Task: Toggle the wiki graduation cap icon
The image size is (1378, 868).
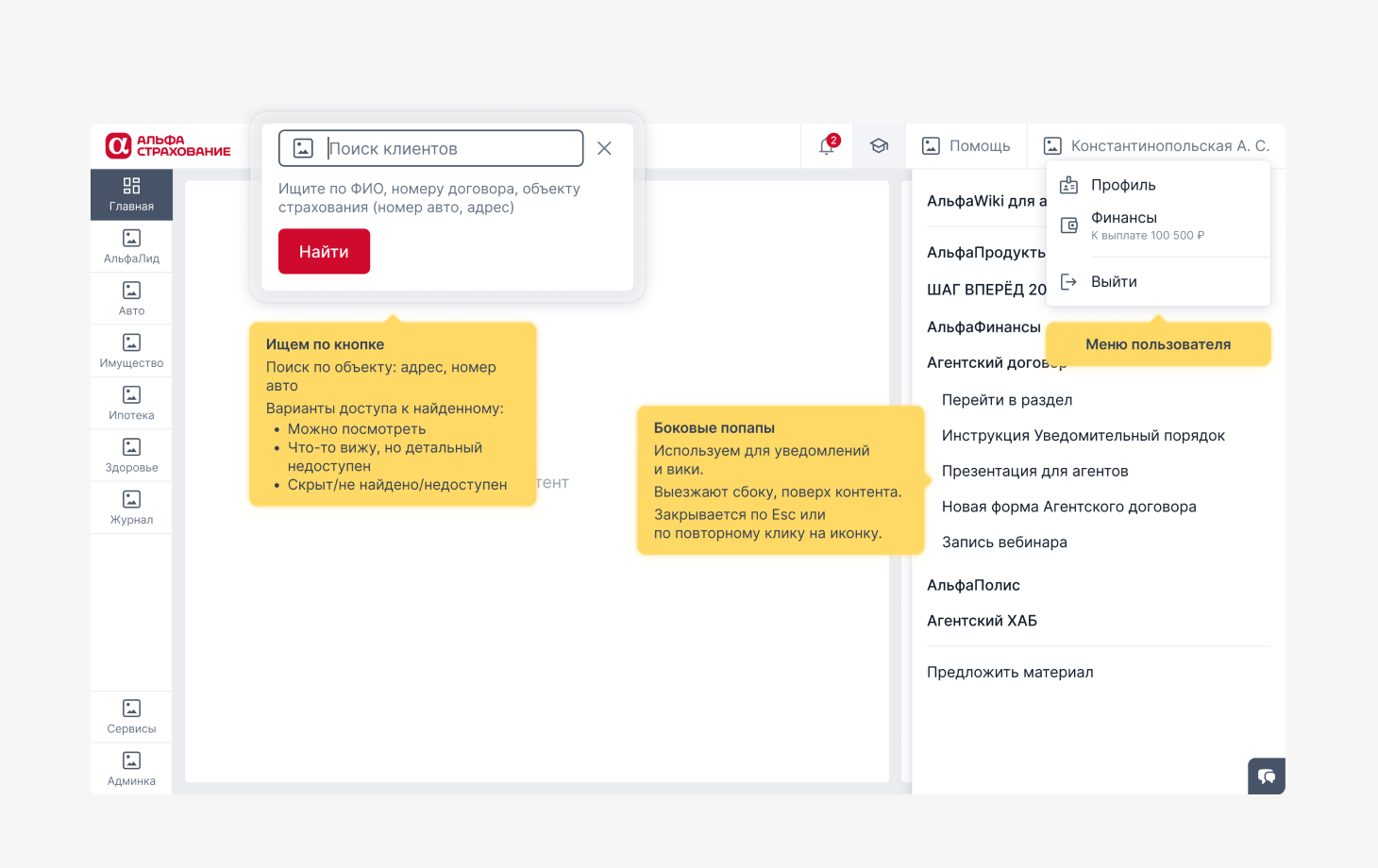Action: coord(879,145)
